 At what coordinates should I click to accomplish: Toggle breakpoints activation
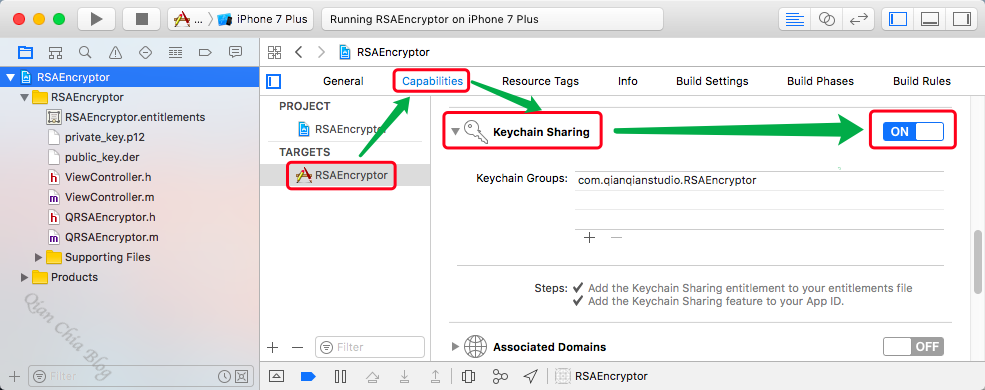tap(308, 376)
